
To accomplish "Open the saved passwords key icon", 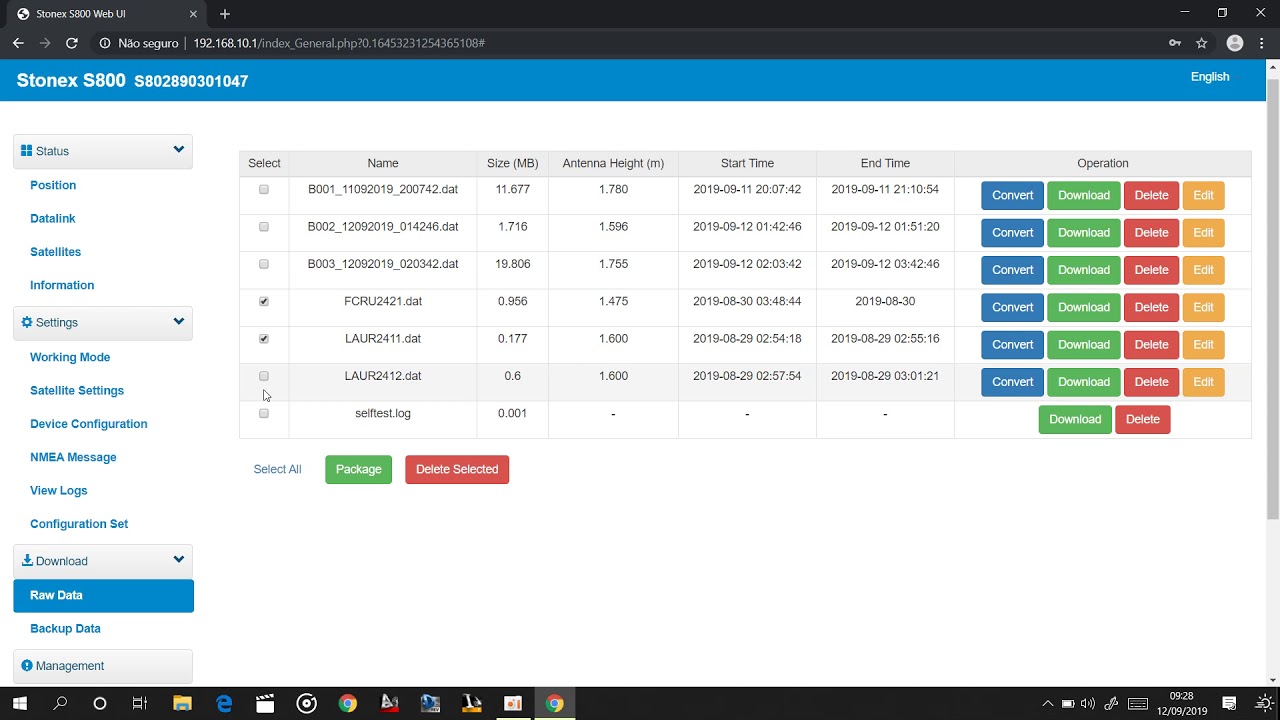I will 1175,43.
